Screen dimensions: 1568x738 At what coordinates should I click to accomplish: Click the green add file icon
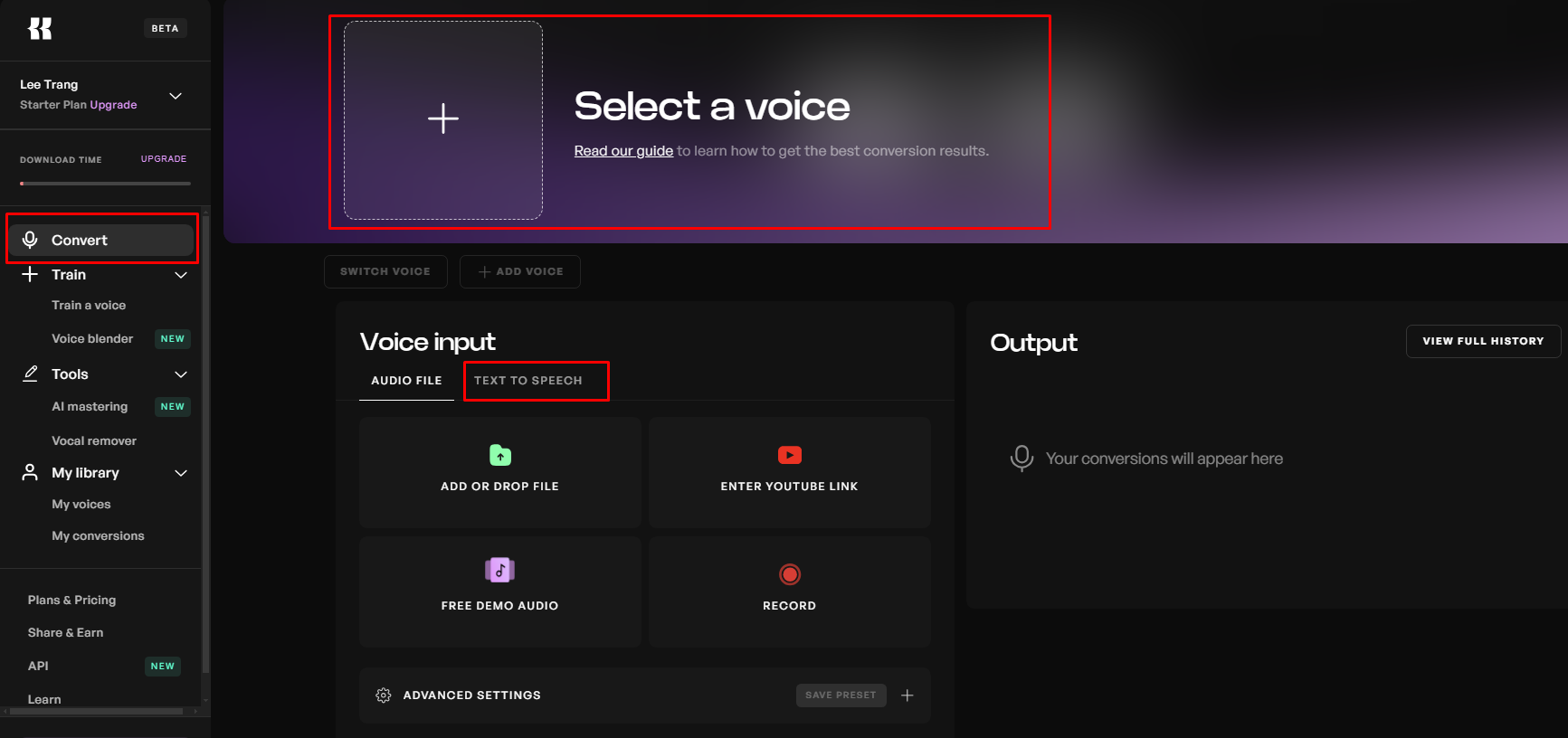(500, 455)
